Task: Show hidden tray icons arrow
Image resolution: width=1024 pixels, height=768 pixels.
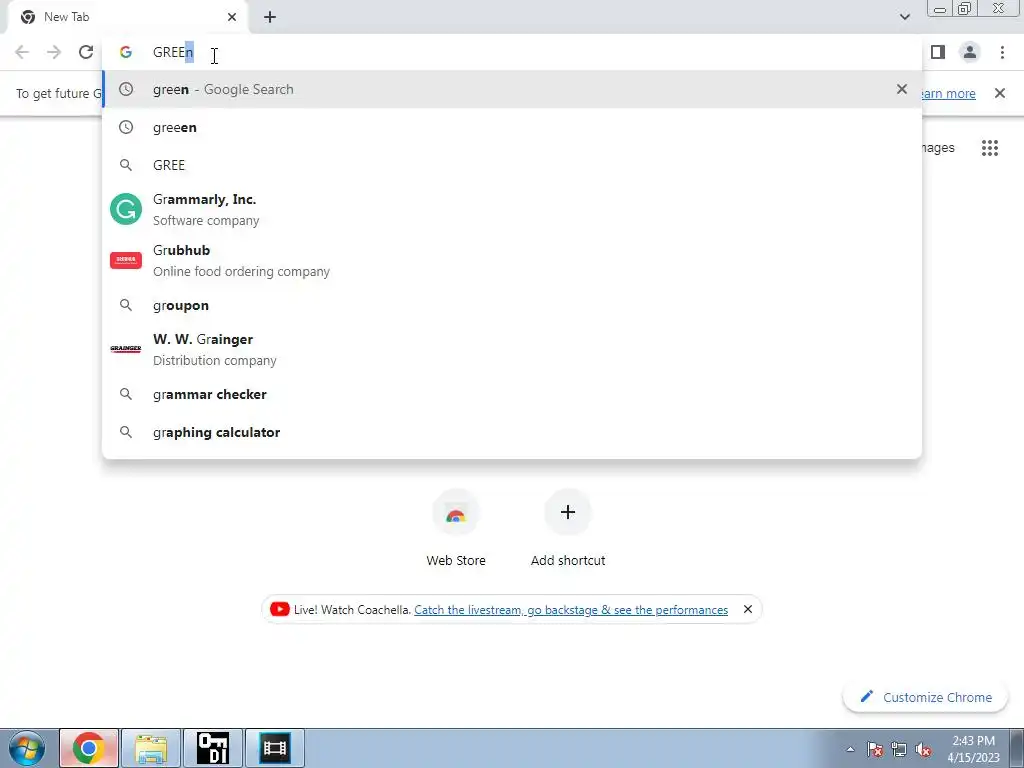Action: click(x=850, y=749)
